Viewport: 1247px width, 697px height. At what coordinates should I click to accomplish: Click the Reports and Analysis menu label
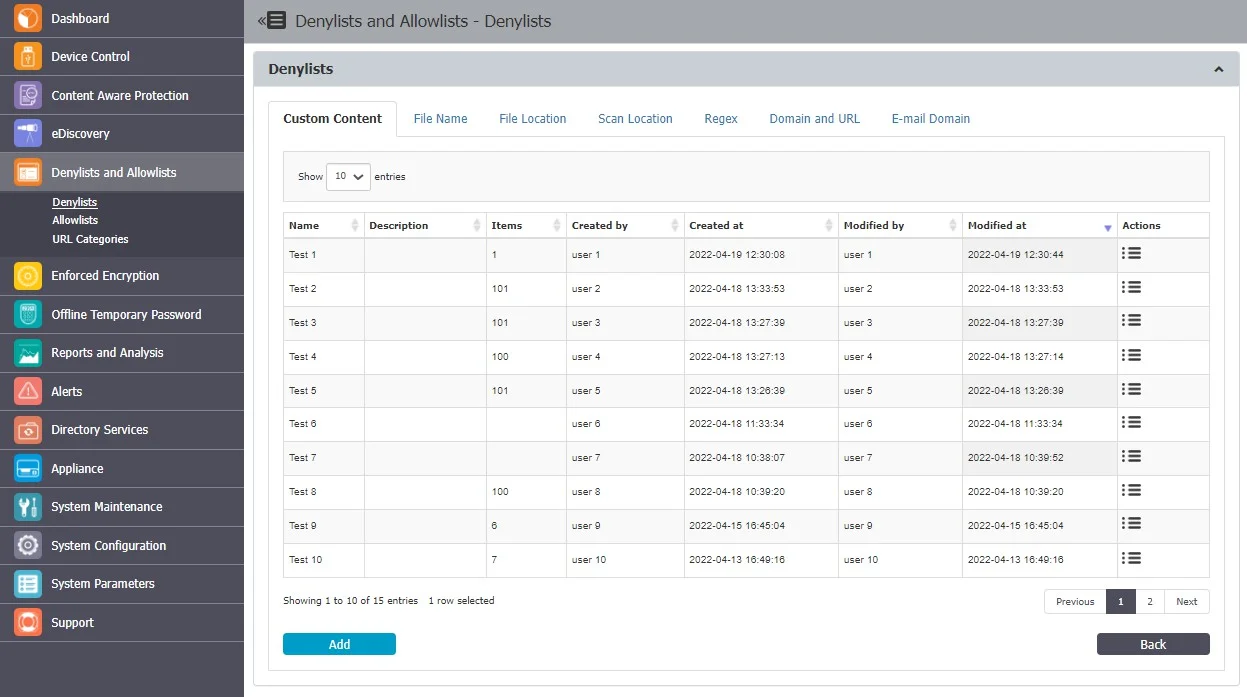pos(107,352)
